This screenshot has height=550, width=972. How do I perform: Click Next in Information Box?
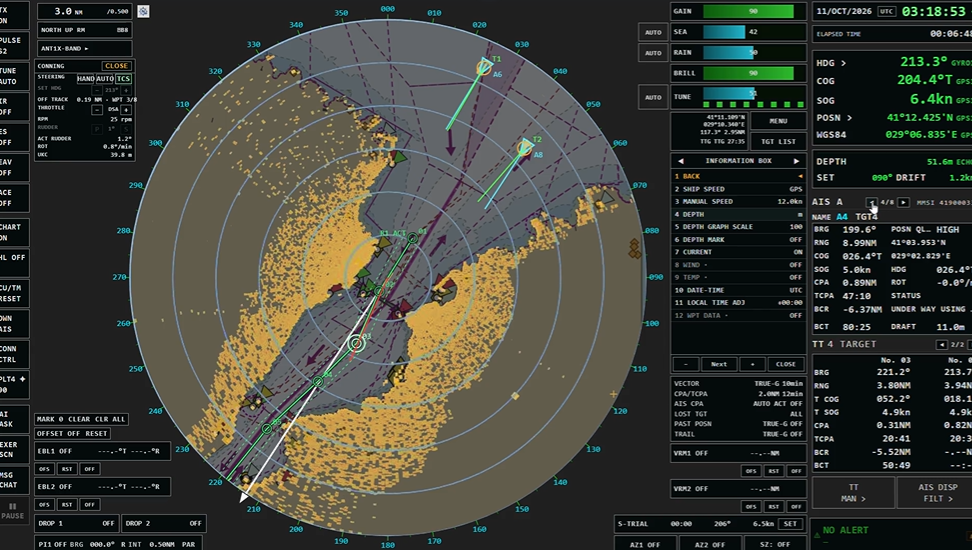(718, 364)
